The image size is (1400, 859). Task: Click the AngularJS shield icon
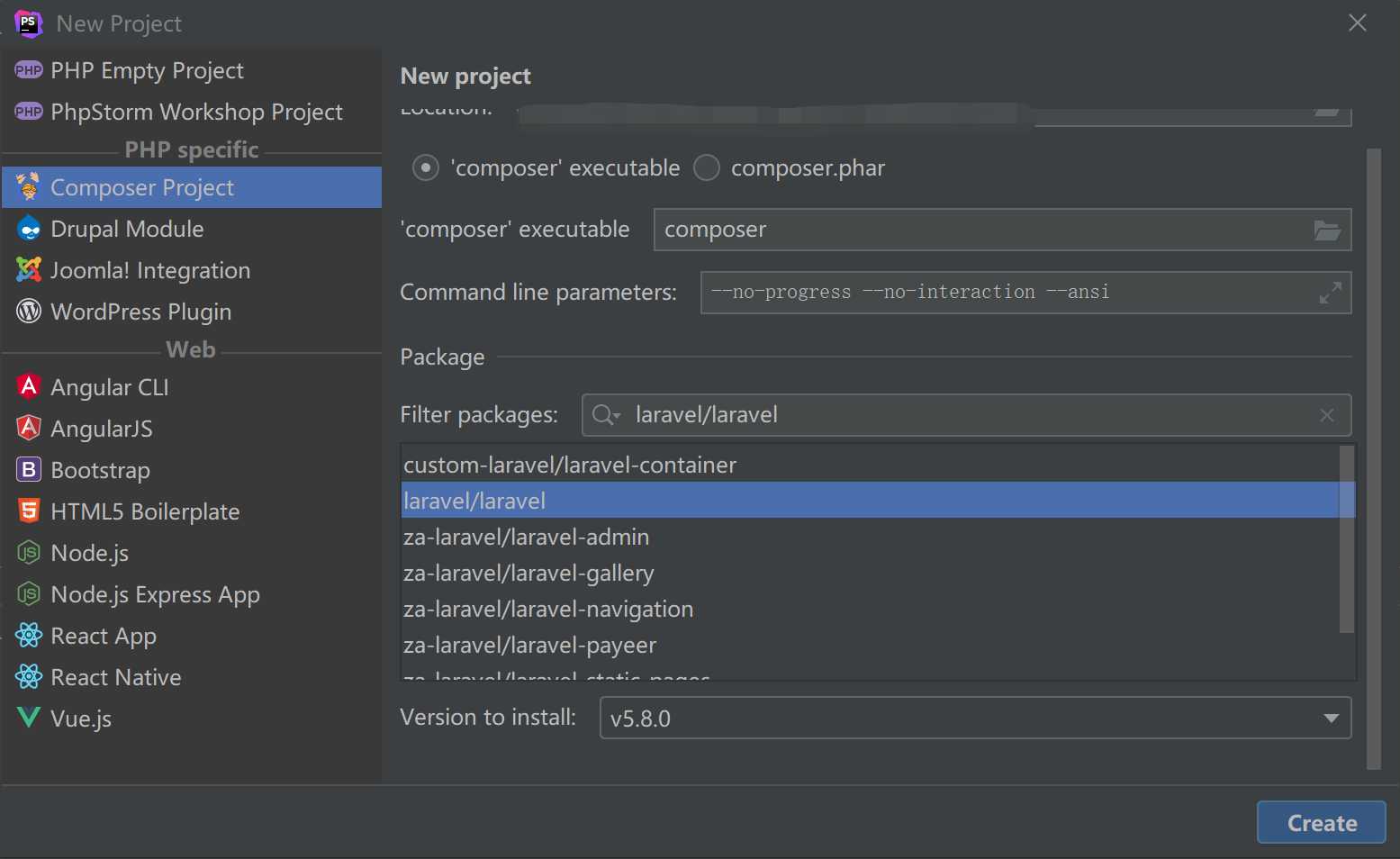click(x=29, y=428)
